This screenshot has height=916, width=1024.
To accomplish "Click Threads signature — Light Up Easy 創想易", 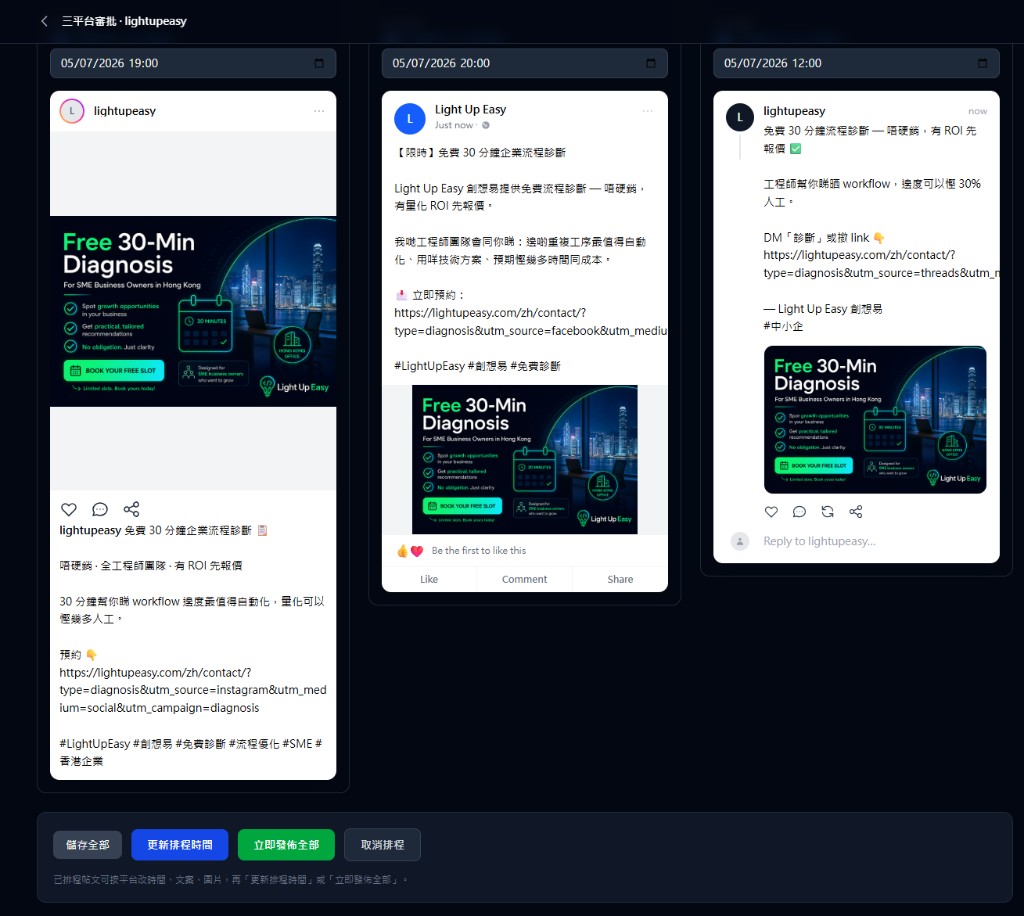I will pyautogui.click(x=823, y=309).
